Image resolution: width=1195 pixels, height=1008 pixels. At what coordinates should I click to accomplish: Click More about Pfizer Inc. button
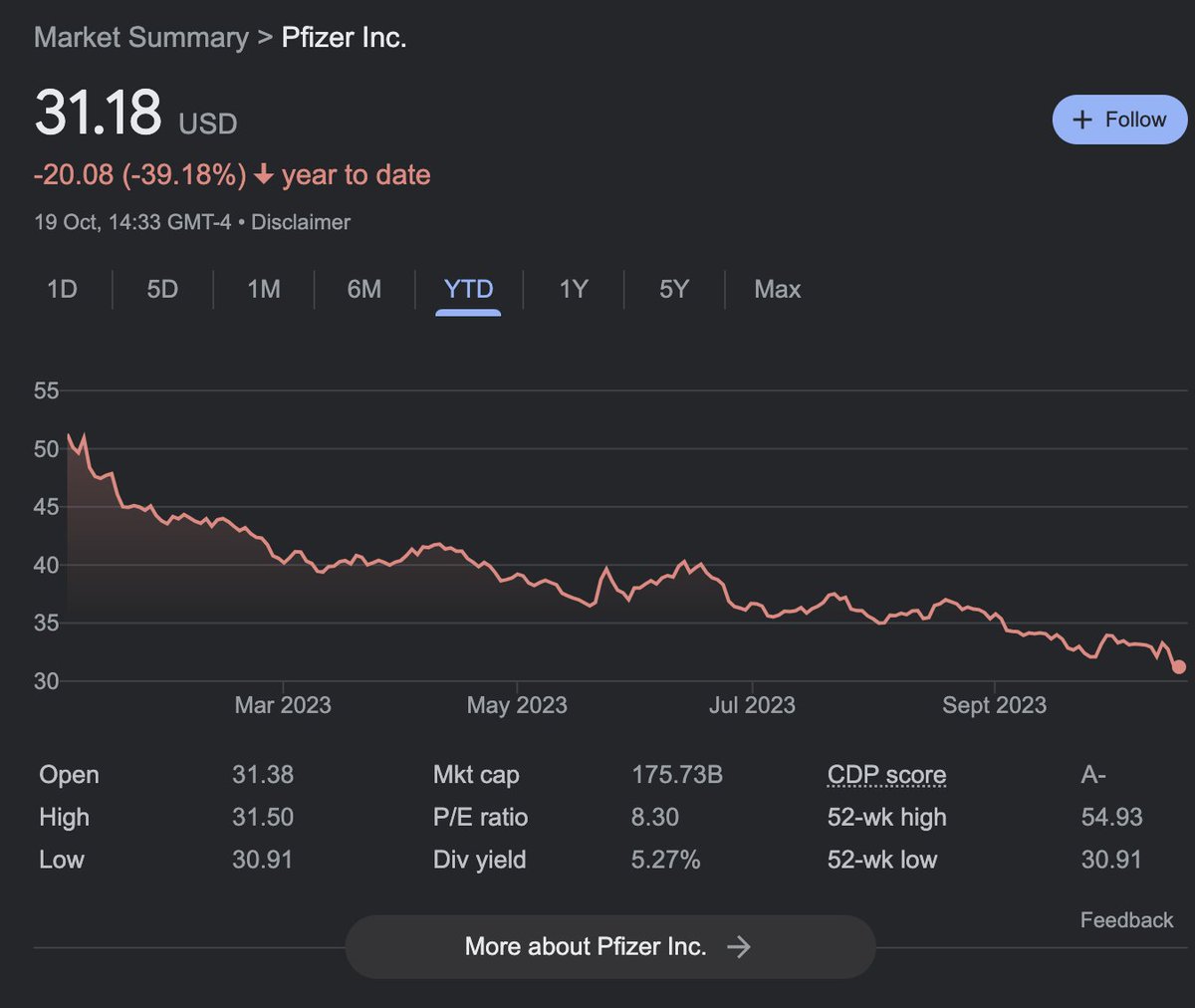(x=610, y=946)
